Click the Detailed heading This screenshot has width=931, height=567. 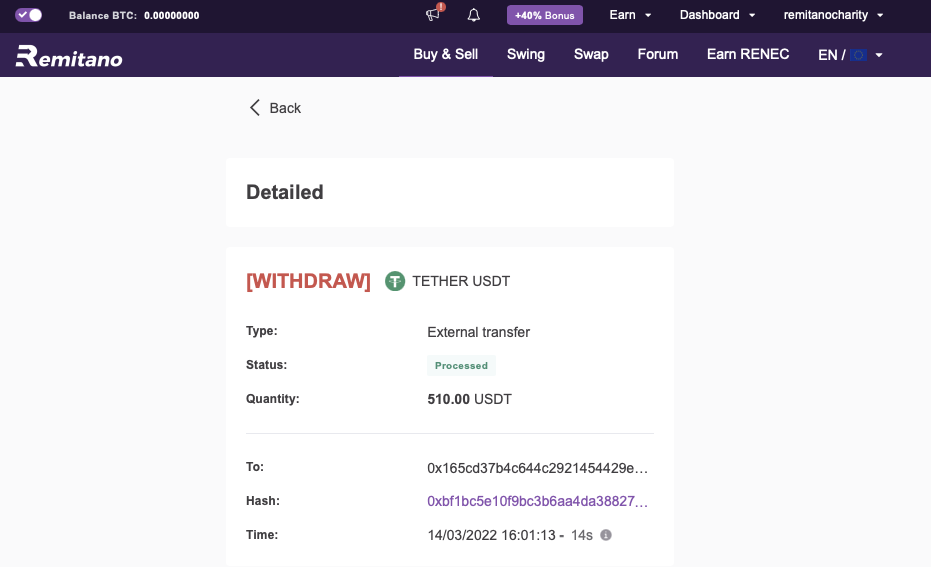pos(284,192)
